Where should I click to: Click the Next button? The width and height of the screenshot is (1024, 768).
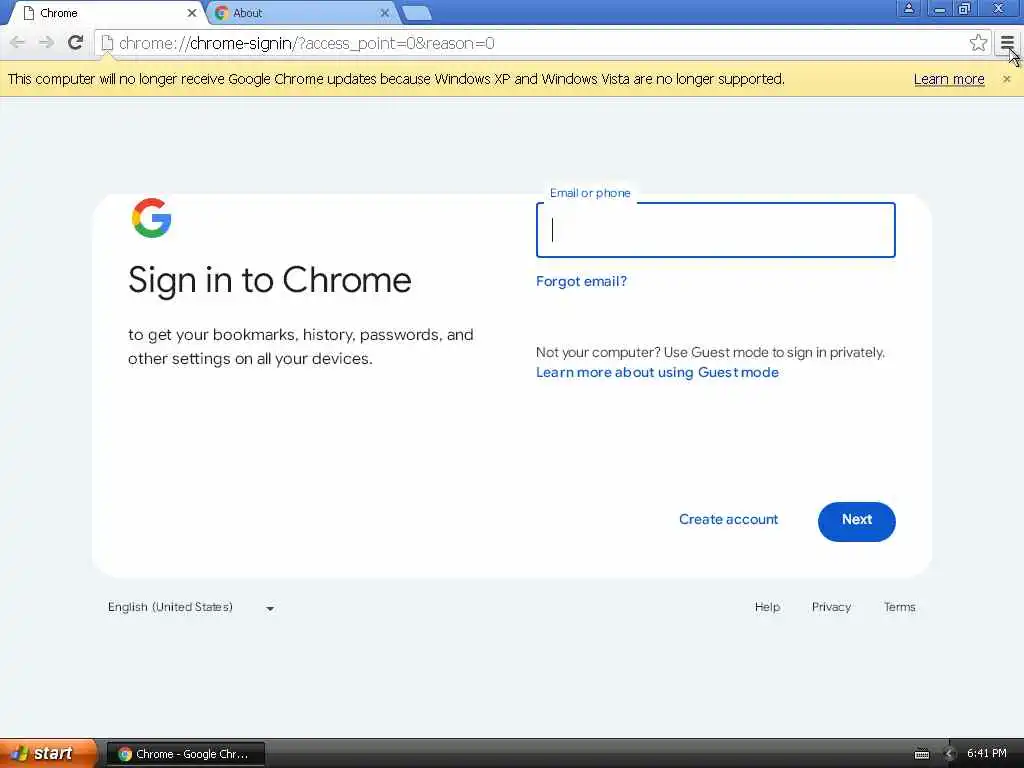coord(856,521)
